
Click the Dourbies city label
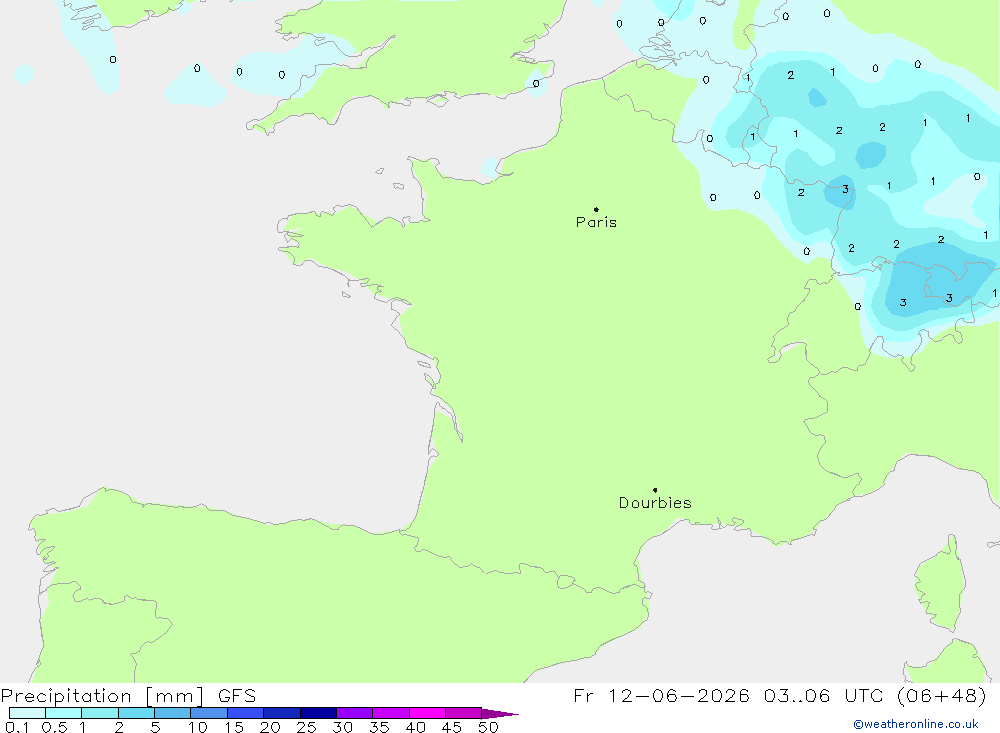655,503
